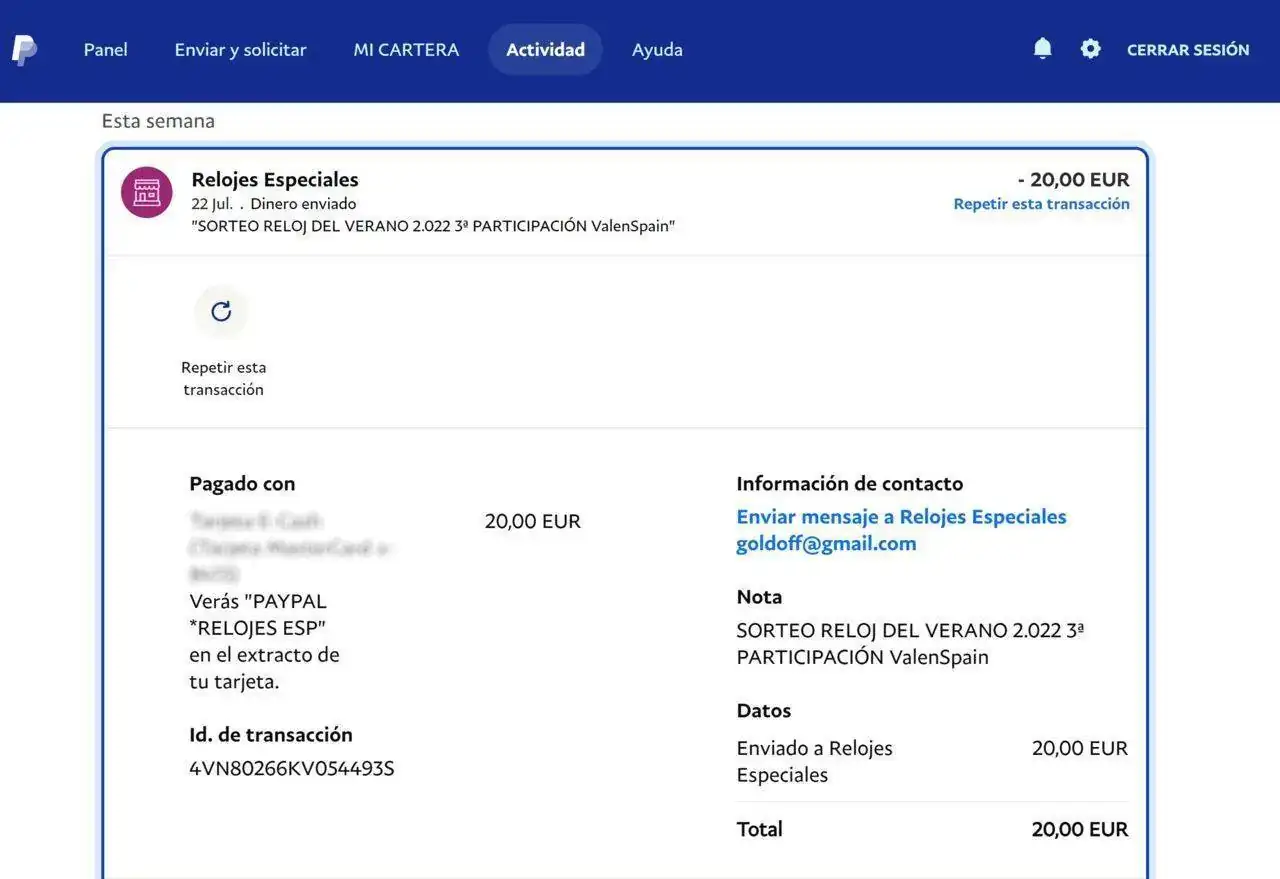The height and width of the screenshot is (879, 1280).
Task: Click the 20,00 EUR paid-with amount
Action: [533, 521]
